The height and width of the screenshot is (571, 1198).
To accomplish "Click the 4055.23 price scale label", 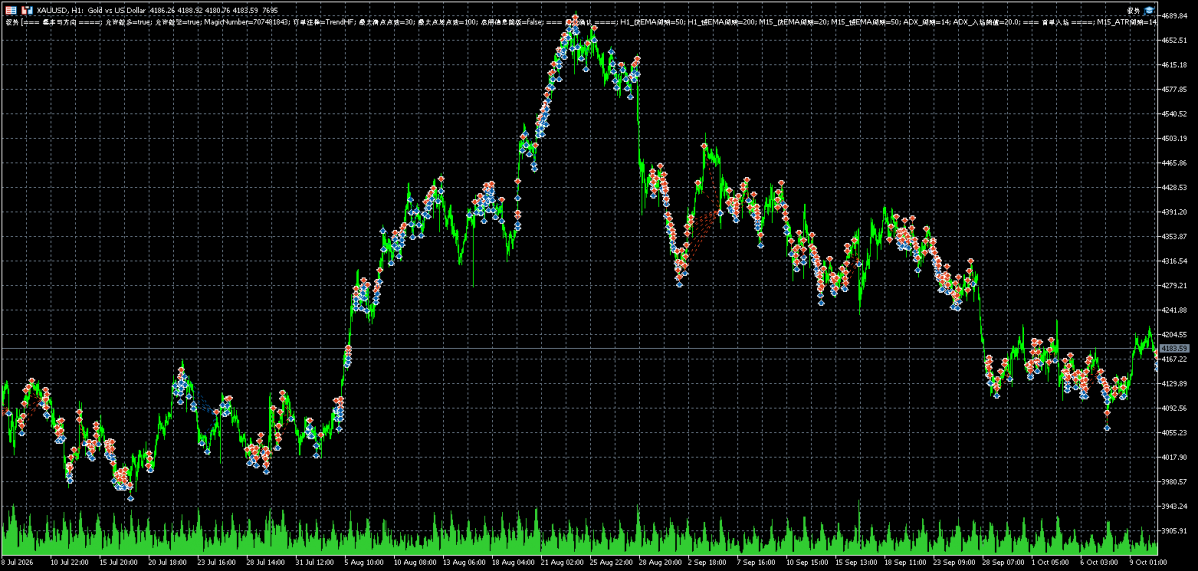I will [x=1174, y=433].
